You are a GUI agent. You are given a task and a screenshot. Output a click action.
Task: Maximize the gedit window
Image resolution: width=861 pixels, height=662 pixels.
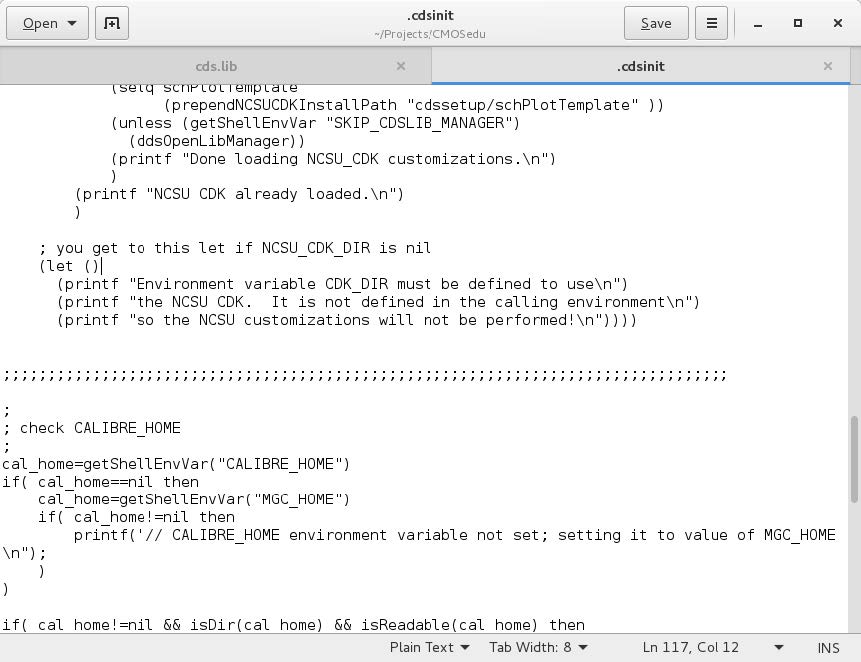click(798, 24)
